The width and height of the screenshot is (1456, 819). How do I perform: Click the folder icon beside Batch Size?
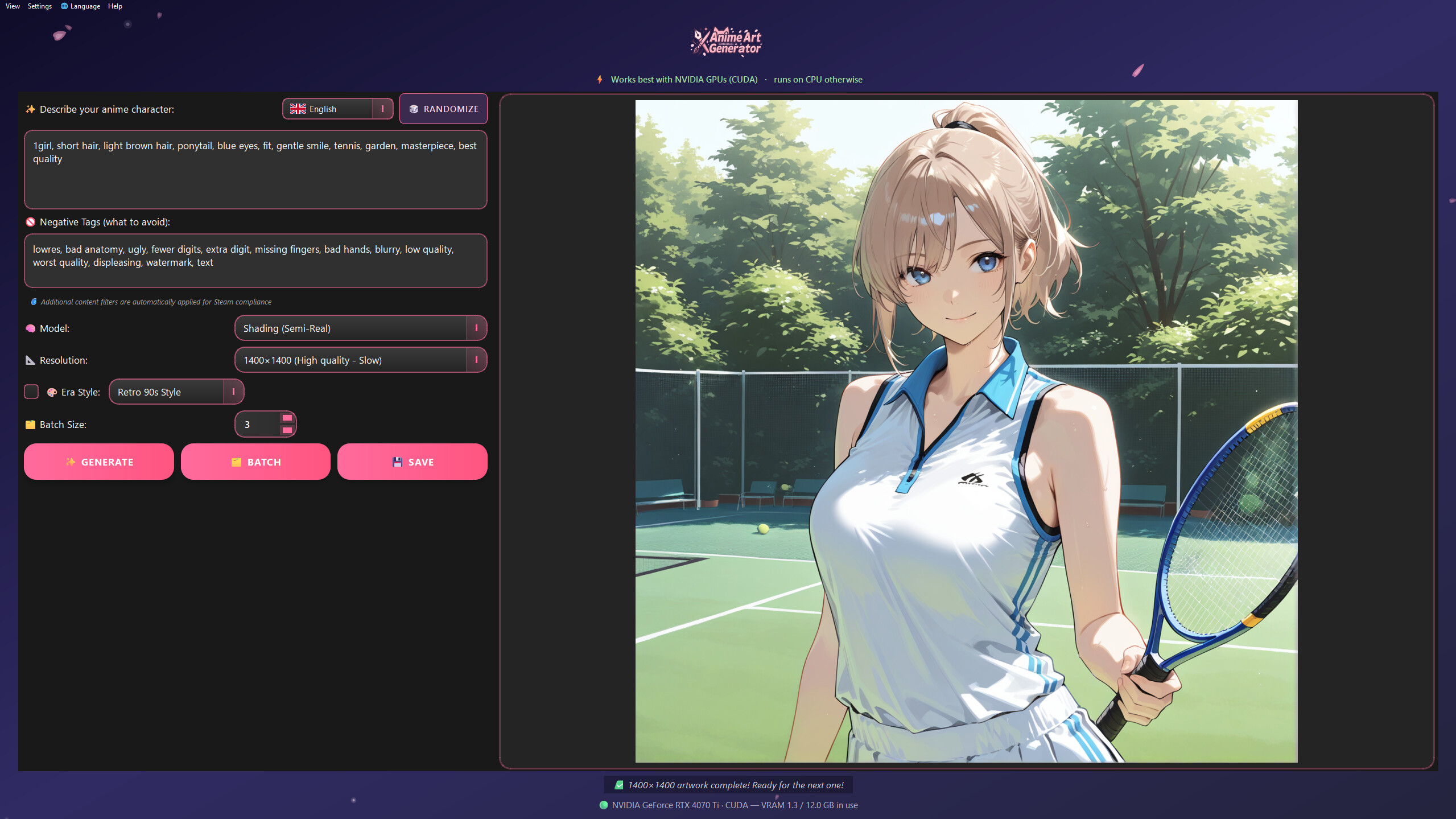(31, 425)
